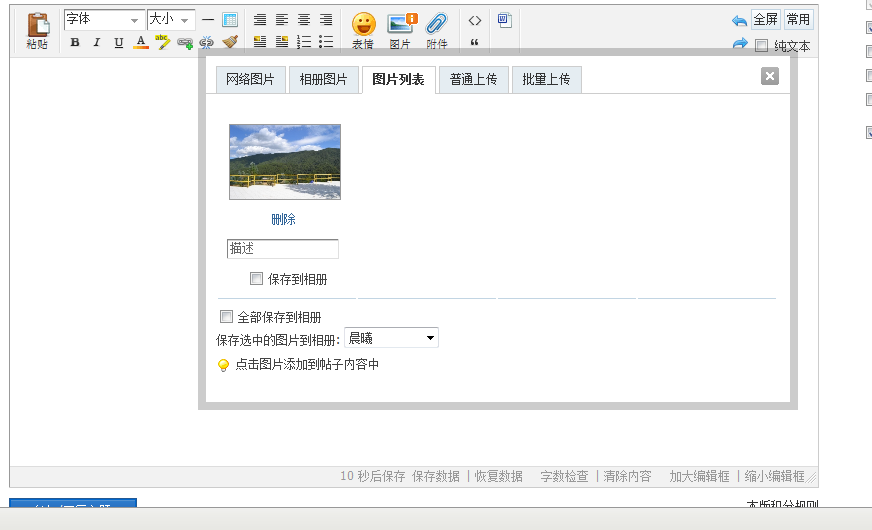Focus the 描述 description field
This screenshot has width=872, height=530.
coord(283,249)
